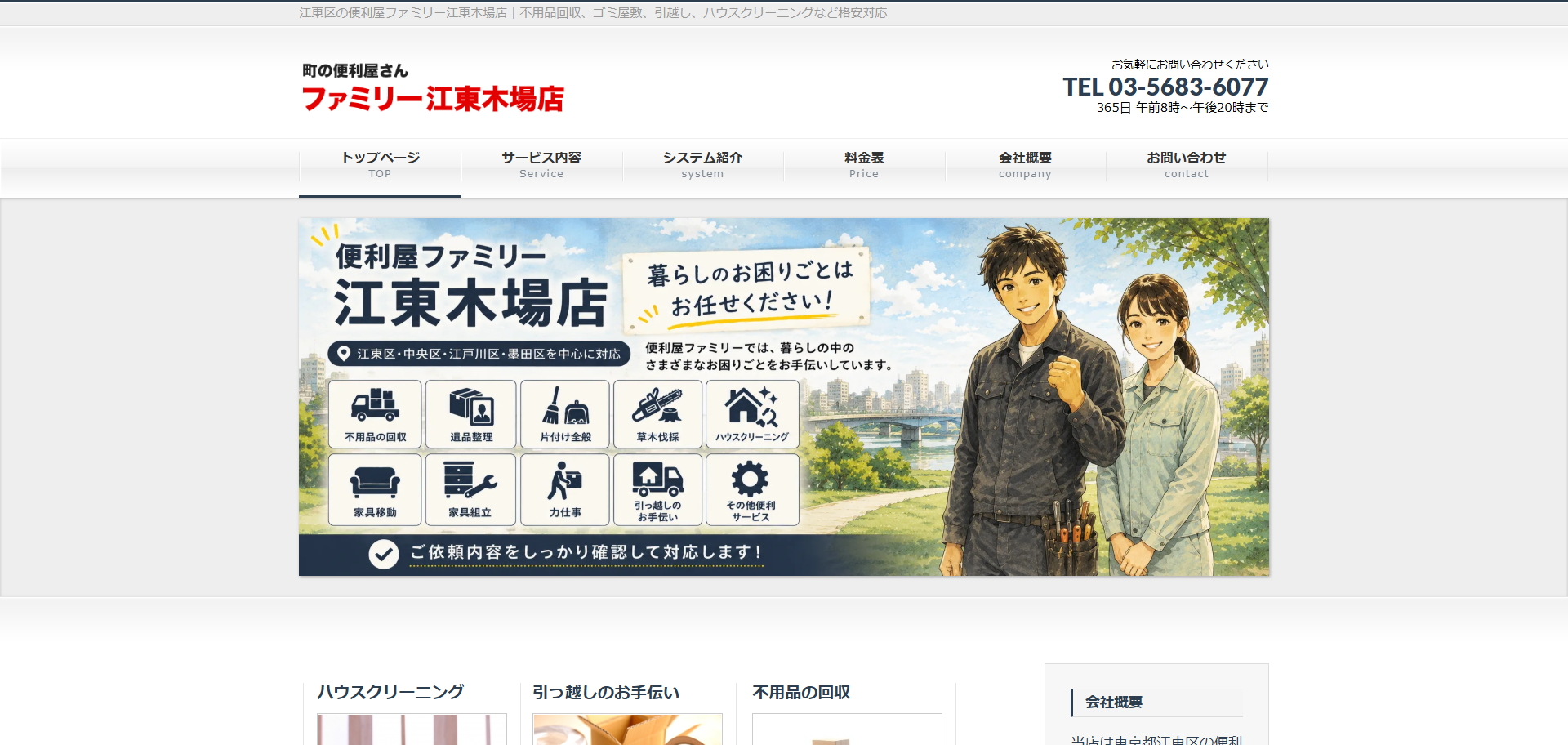Click the 力仕事 carrying person icon
This screenshot has height=745, width=1568.
click(565, 480)
